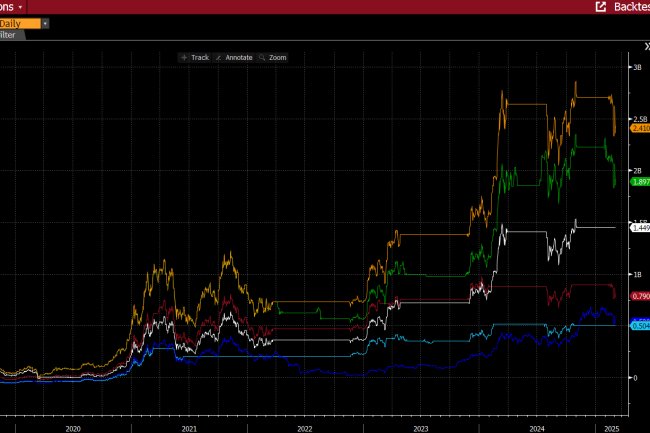
Task: Click the pop-out export icon in the red bar
Action: tap(601, 7)
